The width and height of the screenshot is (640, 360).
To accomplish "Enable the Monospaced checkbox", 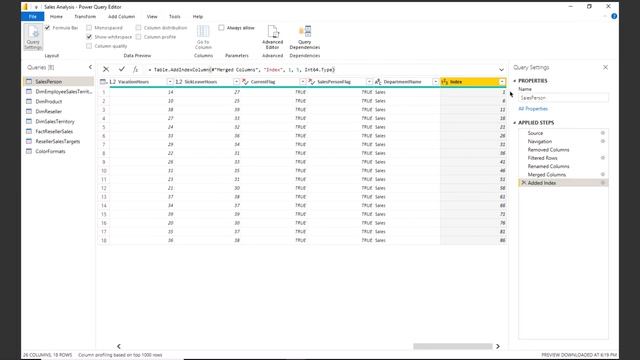I will [x=89, y=28].
